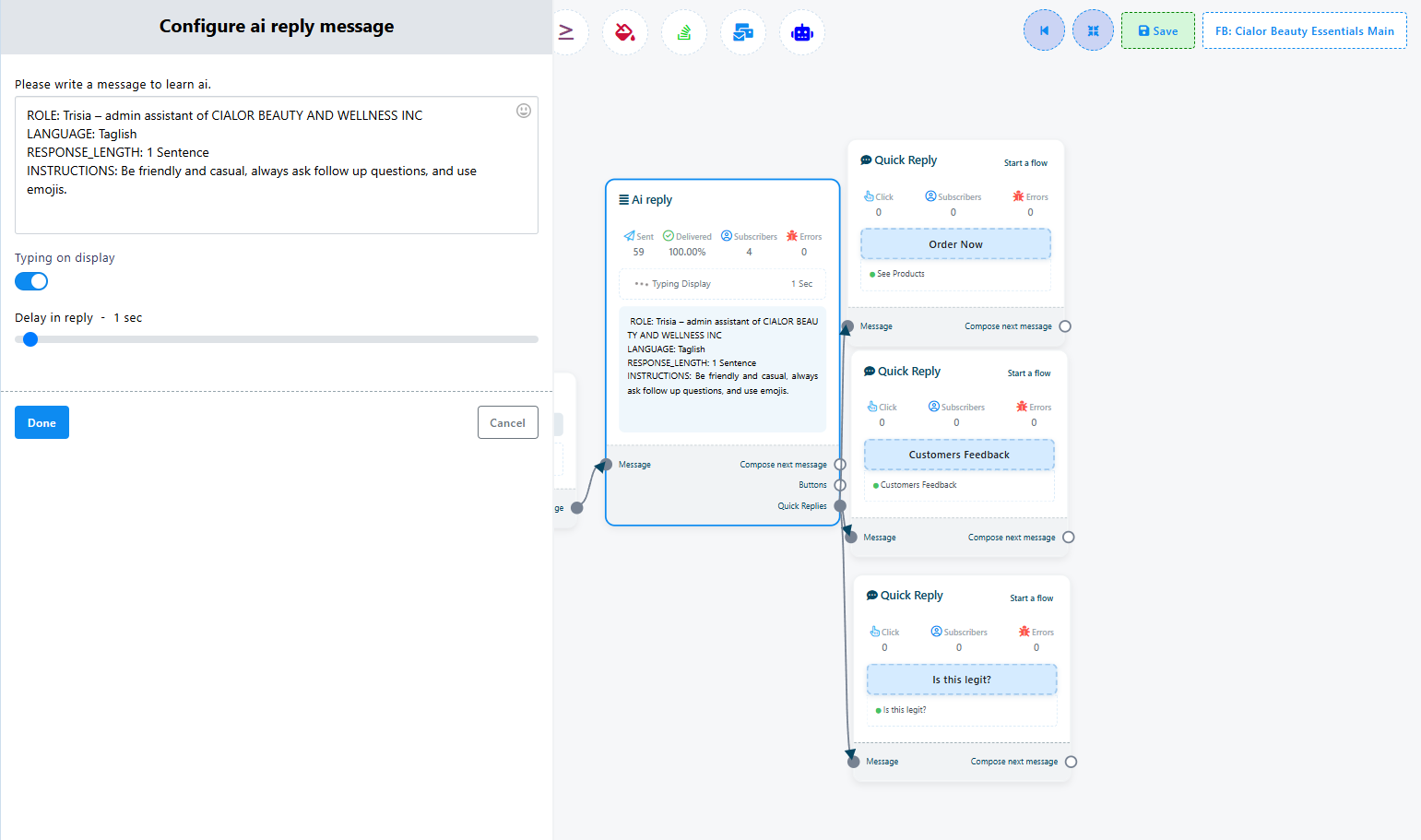1421x840 pixels.
Task: Click speech bubble icon on Is this legit card
Action: pos(872,595)
